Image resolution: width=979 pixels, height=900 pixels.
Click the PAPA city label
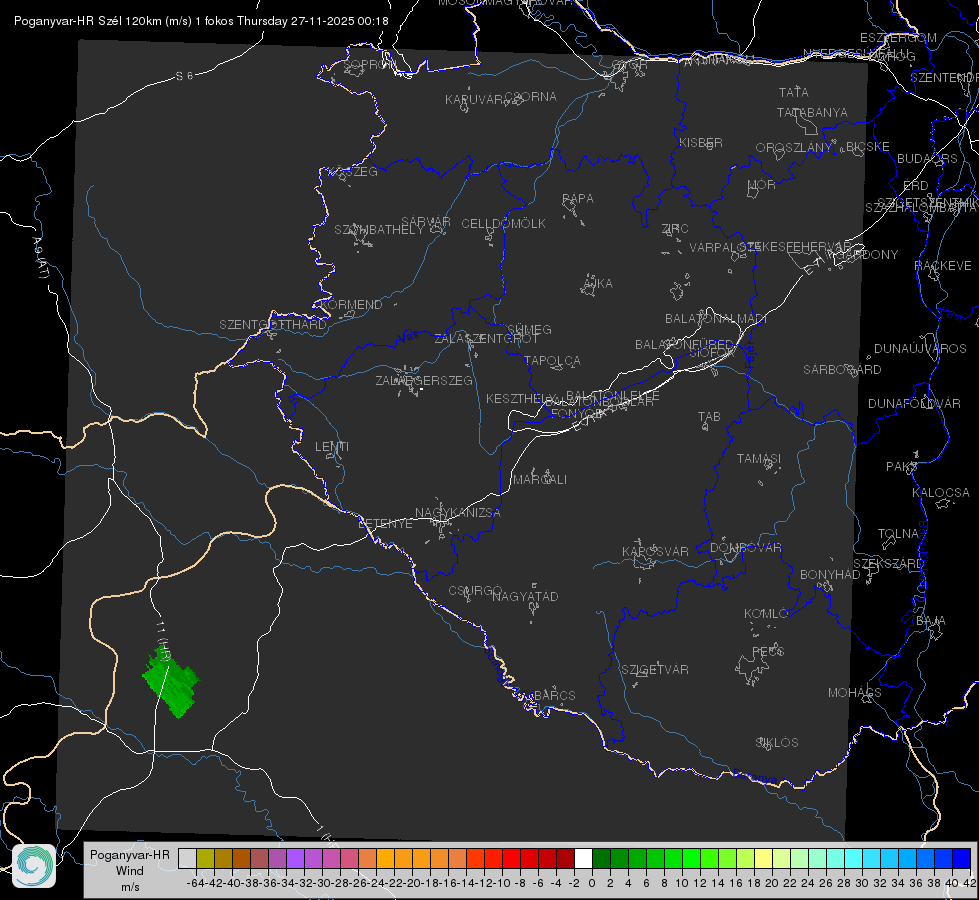tap(578, 199)
